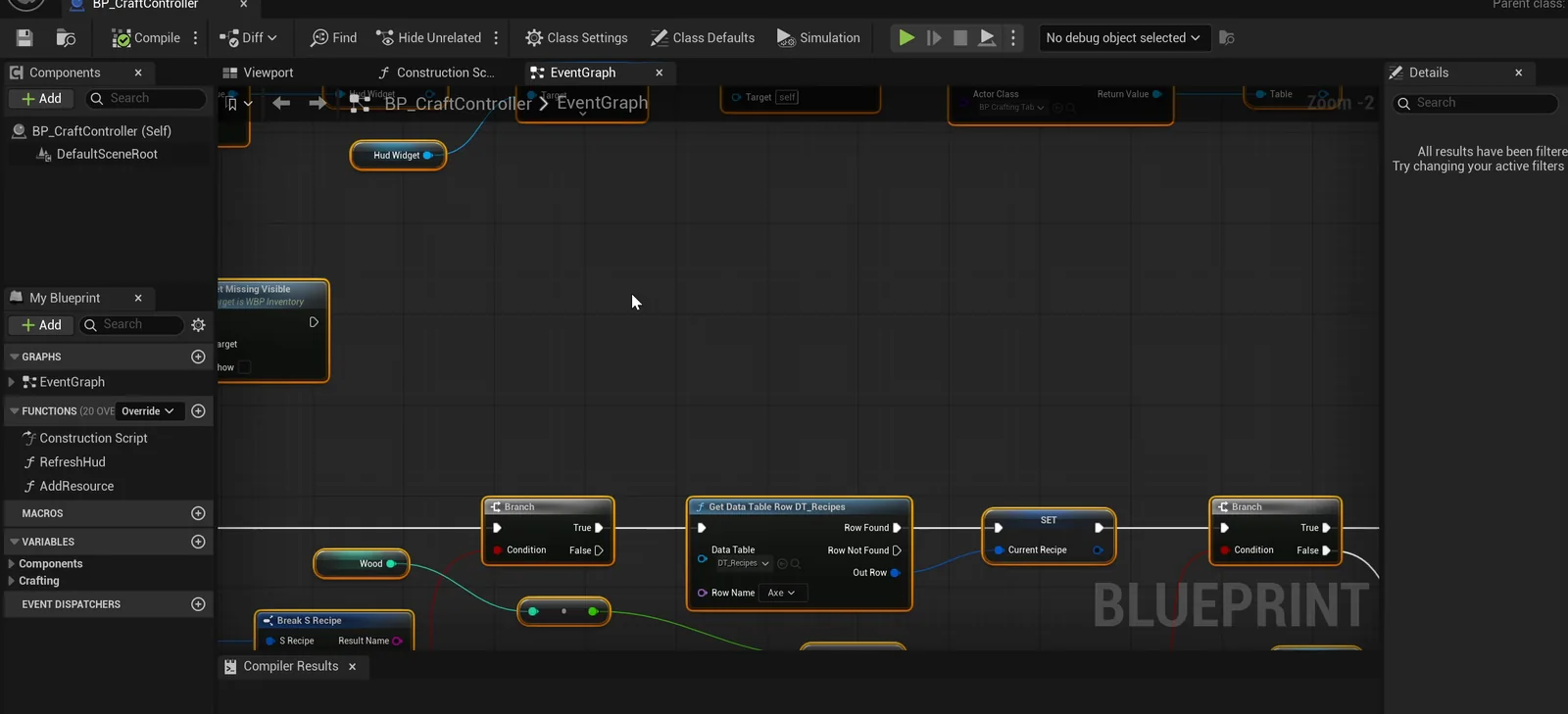This screenshot has width=1568, height=714.
Task: Compile the blueprint
Action: (x=146, y=38)
